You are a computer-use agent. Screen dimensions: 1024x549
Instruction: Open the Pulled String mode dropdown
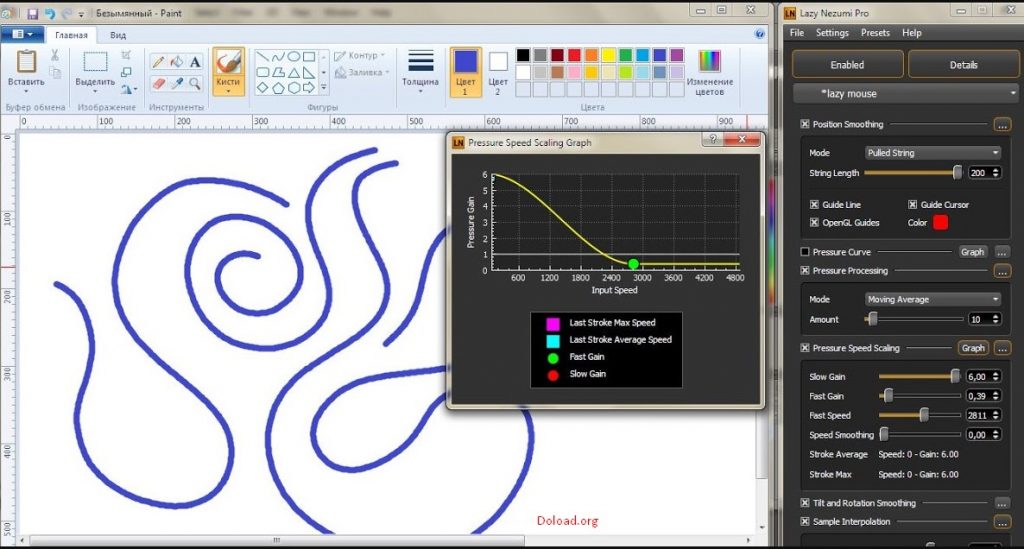[x=933, y=153]
